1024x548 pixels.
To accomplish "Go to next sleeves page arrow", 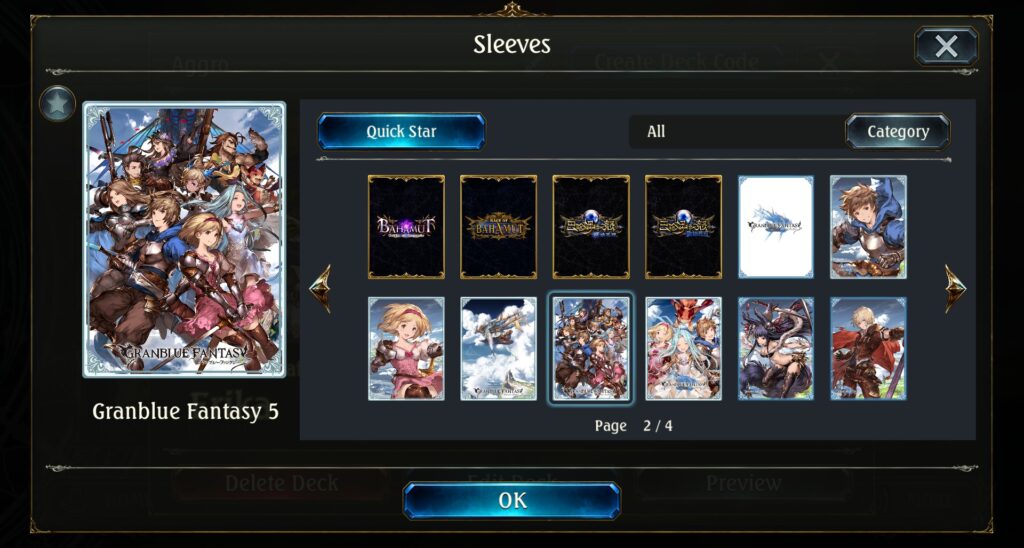I will 955,288.
